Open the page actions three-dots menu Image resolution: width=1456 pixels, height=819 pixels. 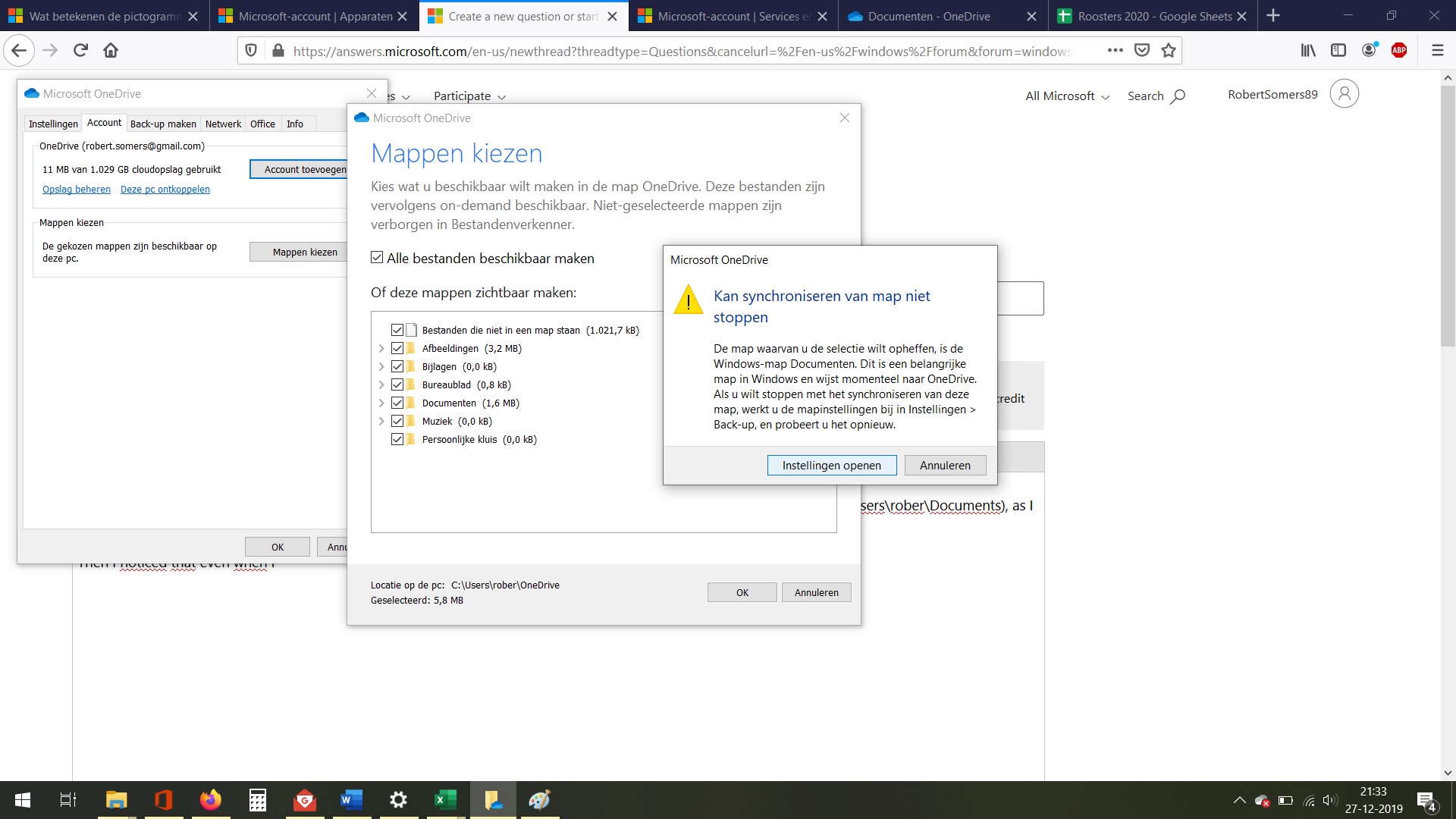1115,51
